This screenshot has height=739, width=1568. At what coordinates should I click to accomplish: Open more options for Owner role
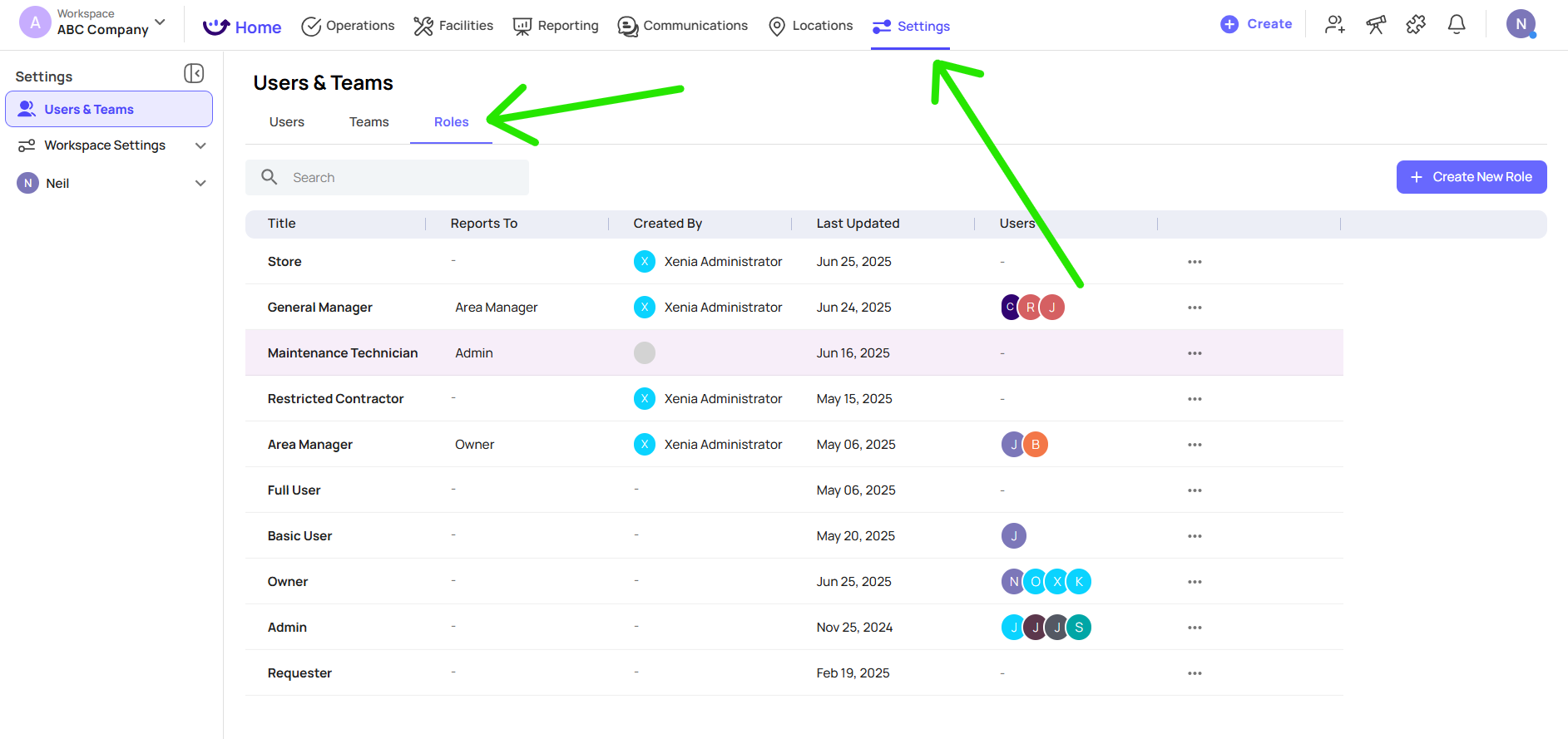1195,582
